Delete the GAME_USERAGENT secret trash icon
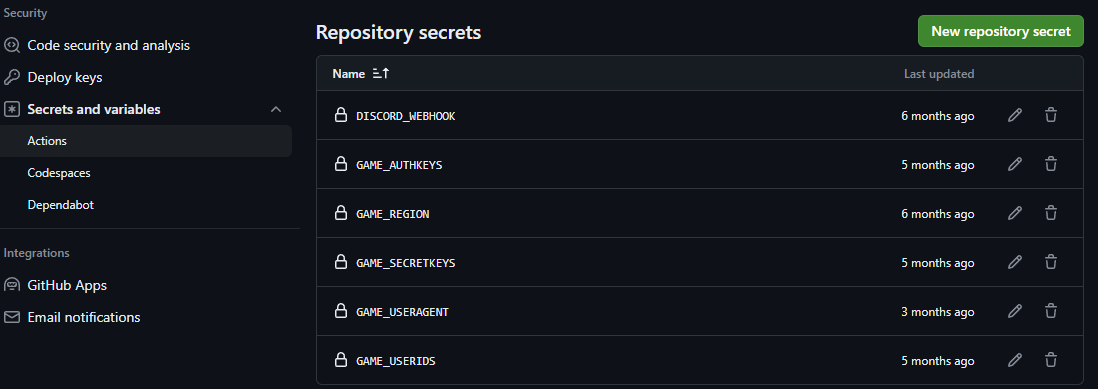The width and height of the screenshot is (1098, 389). coord(1050,311)
